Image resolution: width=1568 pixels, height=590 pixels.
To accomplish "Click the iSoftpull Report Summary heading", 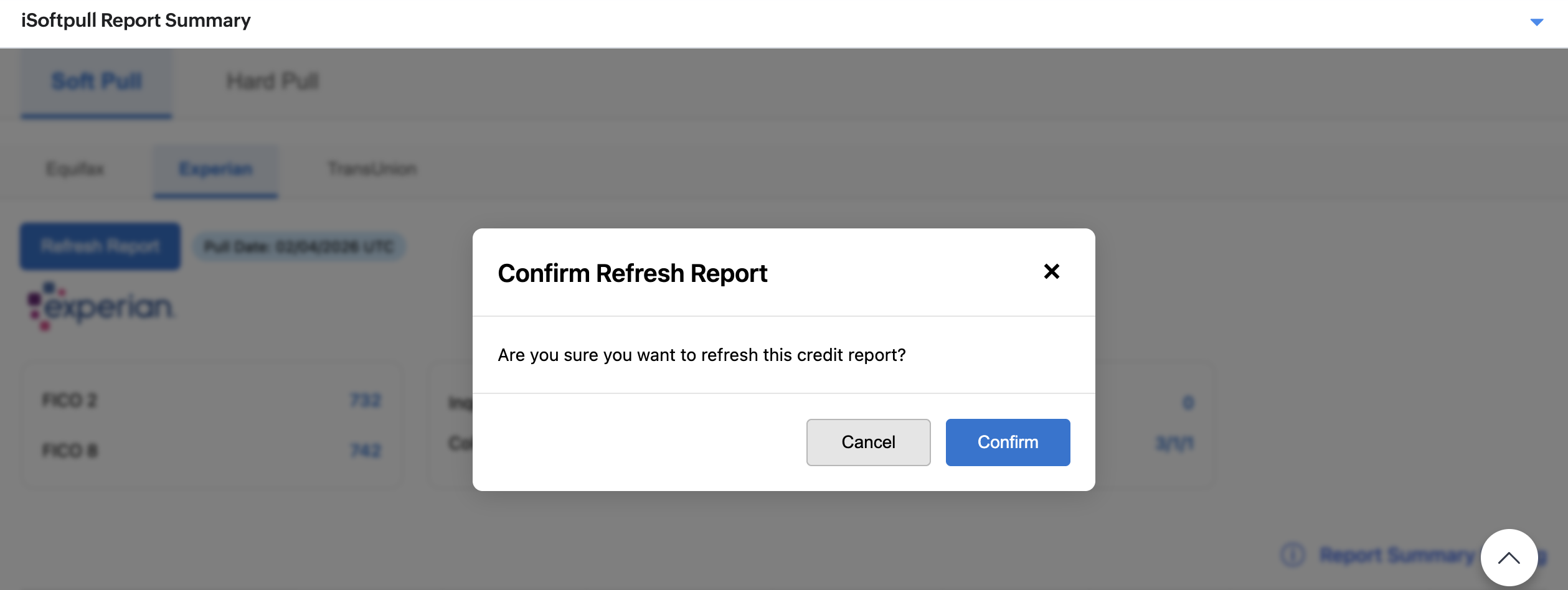I will (x=136, y=21).
